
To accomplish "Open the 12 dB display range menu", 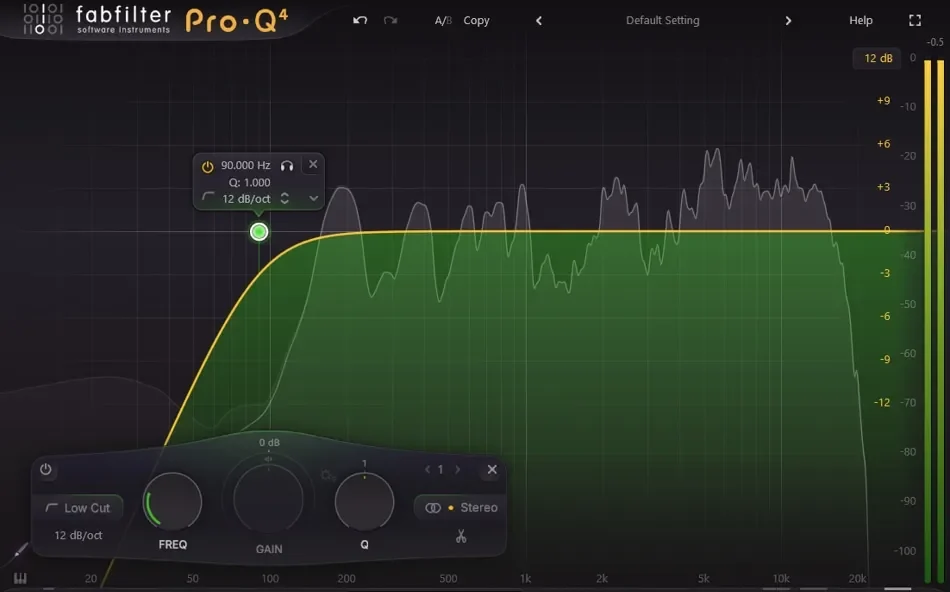I will click(877, 58).
